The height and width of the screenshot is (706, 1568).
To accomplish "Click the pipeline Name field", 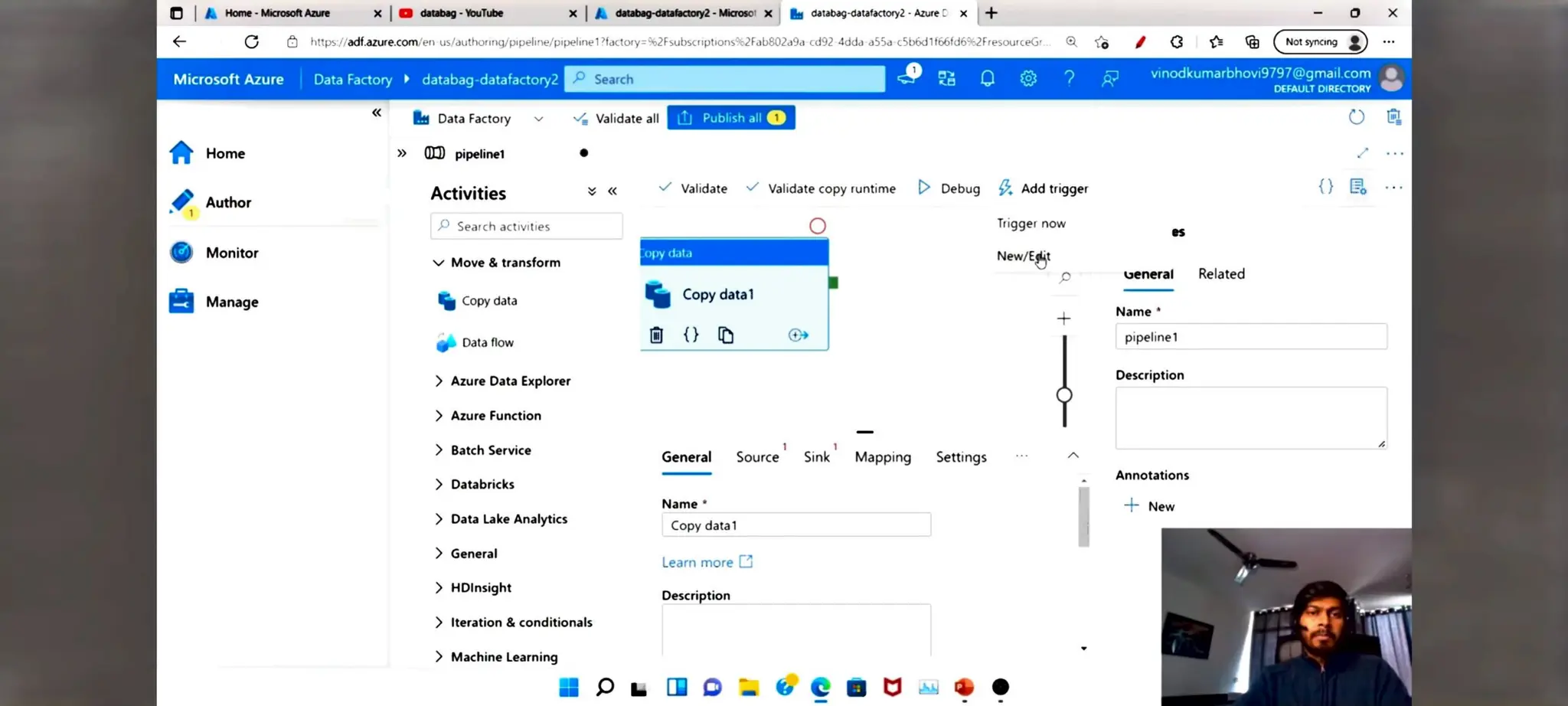I will [x=1251, y=337].
